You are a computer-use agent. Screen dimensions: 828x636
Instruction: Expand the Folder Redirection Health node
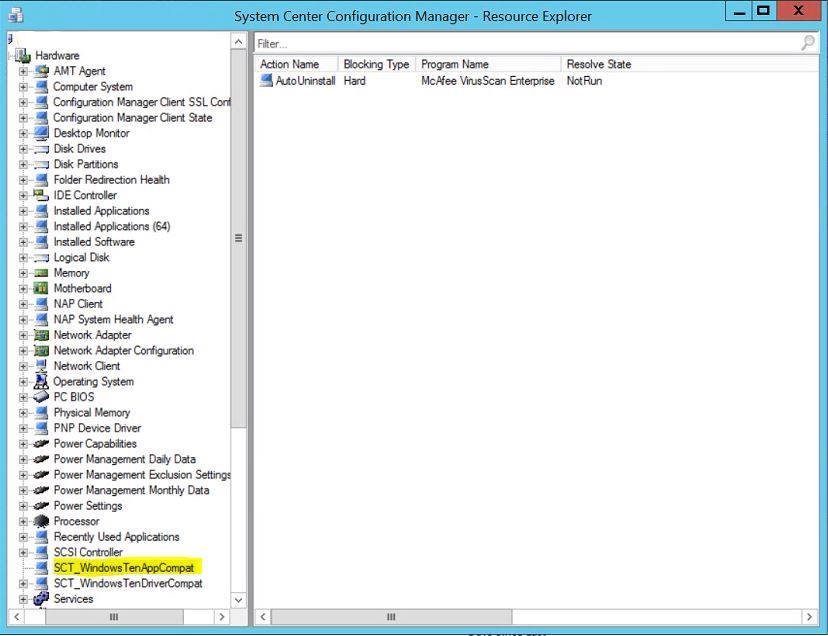[x=23, y=180]
